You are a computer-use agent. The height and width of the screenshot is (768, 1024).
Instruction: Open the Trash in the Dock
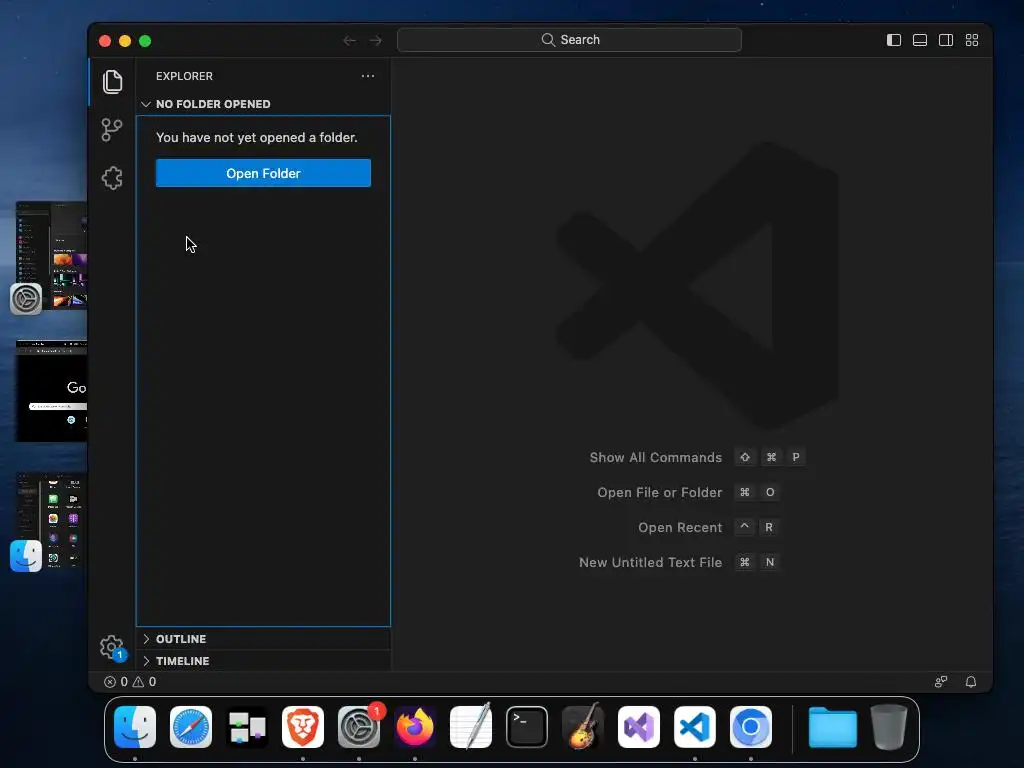[889, 727]
